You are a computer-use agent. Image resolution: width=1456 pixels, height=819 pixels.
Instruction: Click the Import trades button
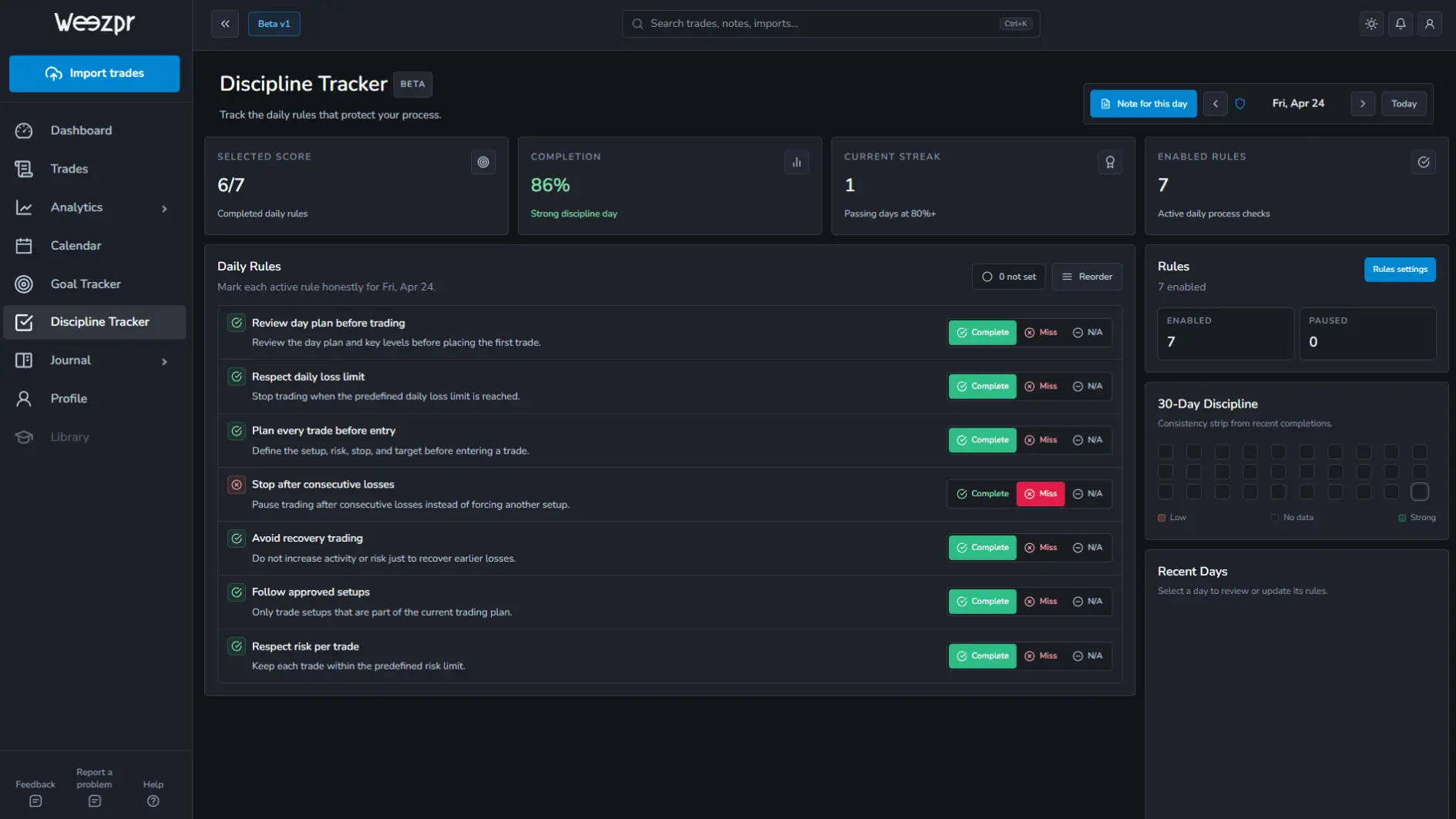[94, 73]
